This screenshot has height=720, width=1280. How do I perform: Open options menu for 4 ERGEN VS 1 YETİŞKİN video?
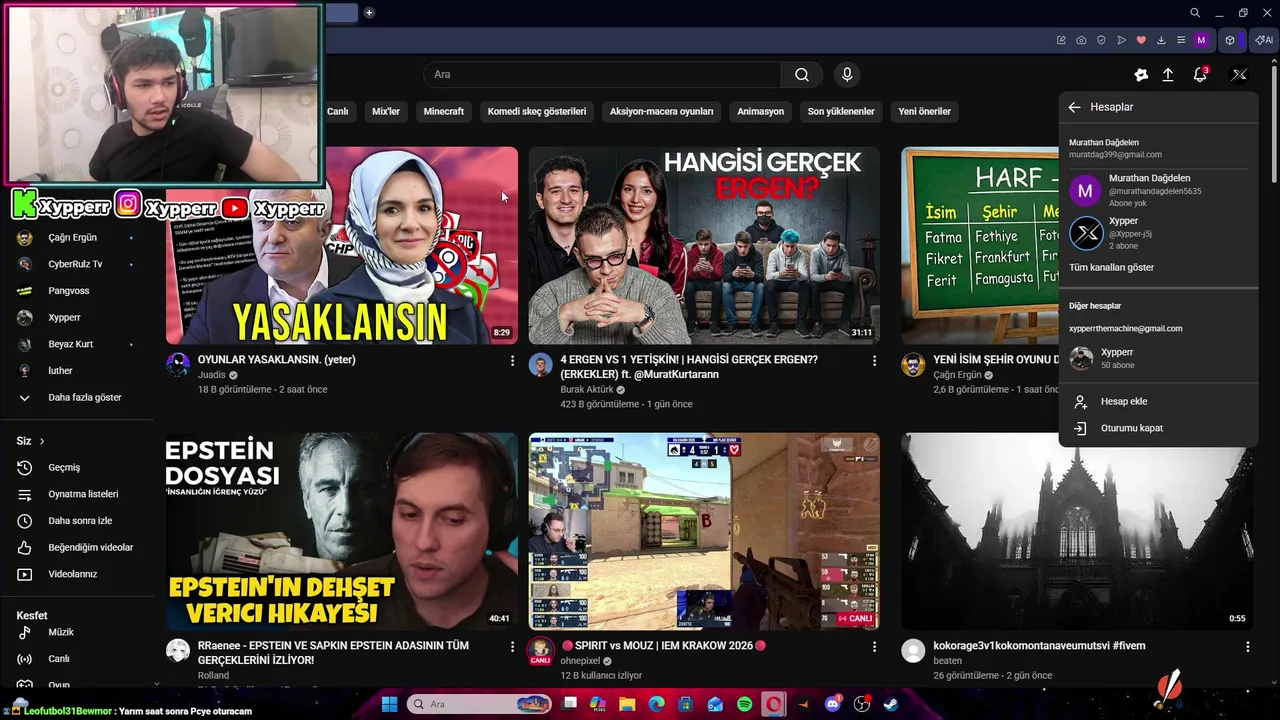pos(874,360)
